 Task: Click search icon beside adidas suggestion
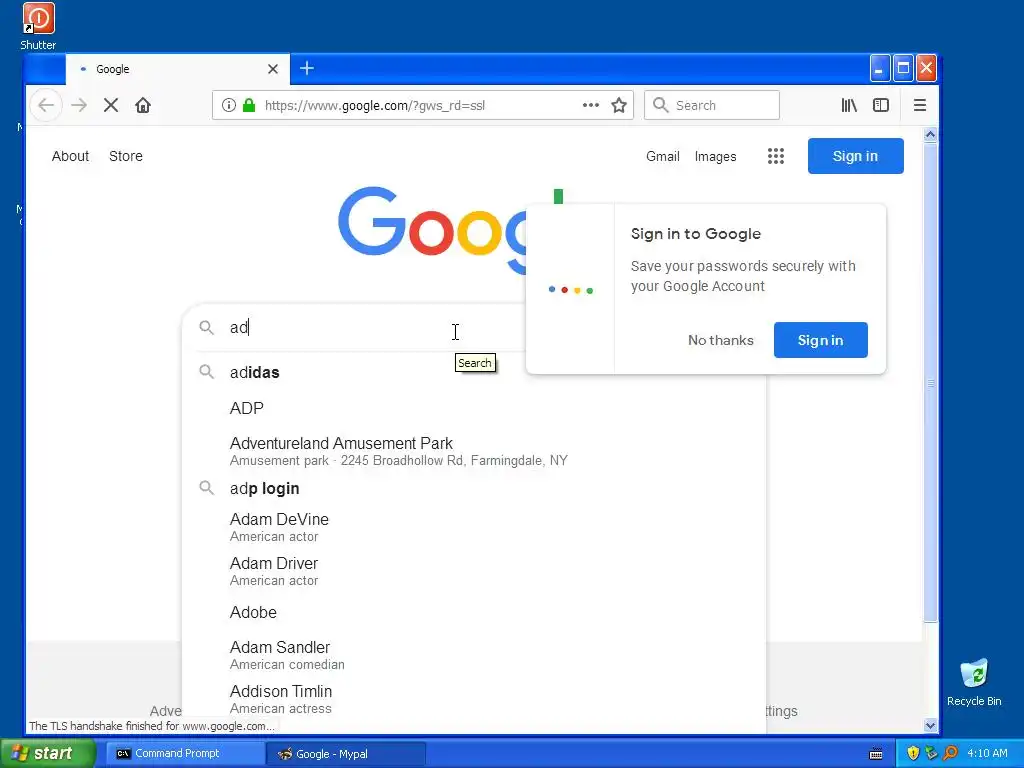pos(206,372)
